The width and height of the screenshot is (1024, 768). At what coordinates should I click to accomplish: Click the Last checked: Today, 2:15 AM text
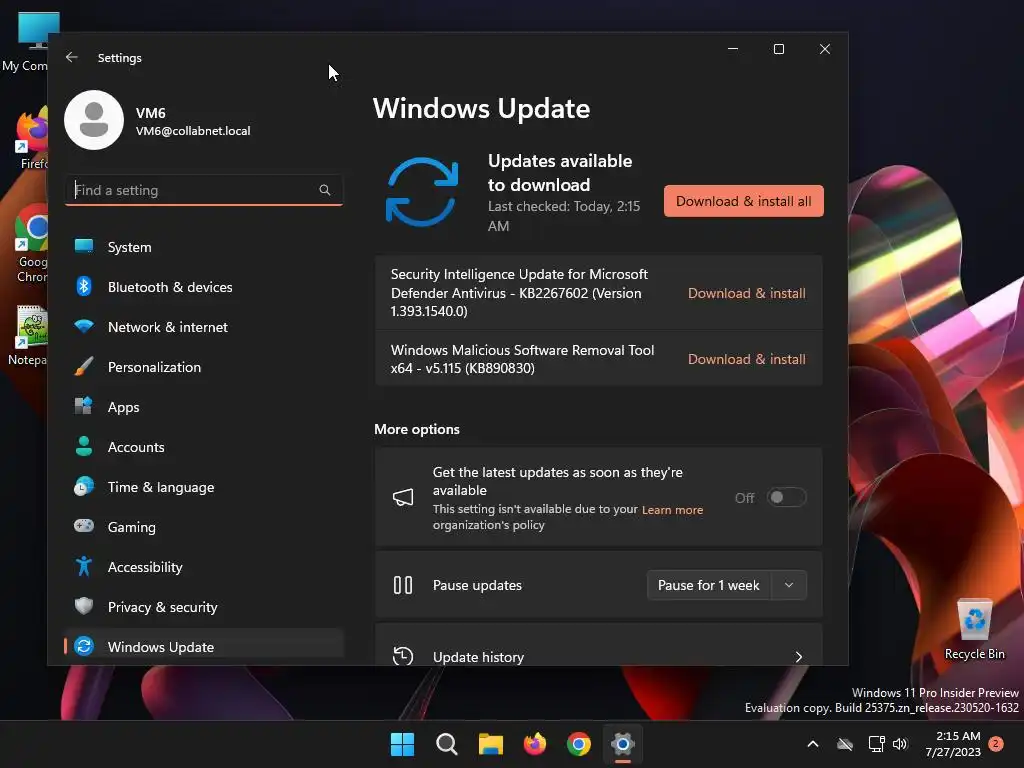point(564,216)
